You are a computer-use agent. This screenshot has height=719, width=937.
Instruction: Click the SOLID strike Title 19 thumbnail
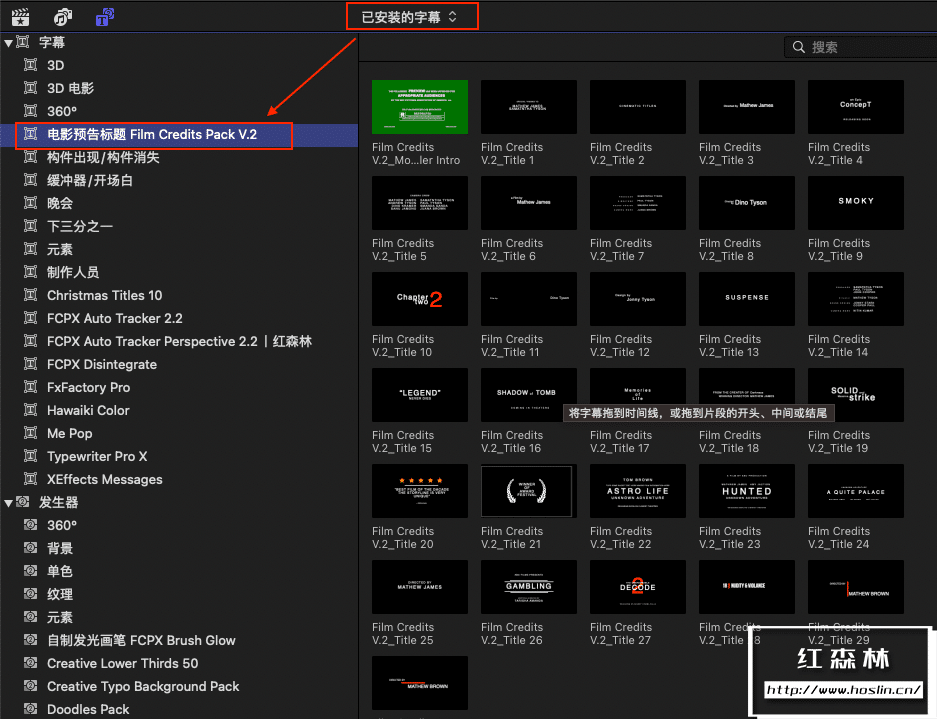click(x=856, y=395)
